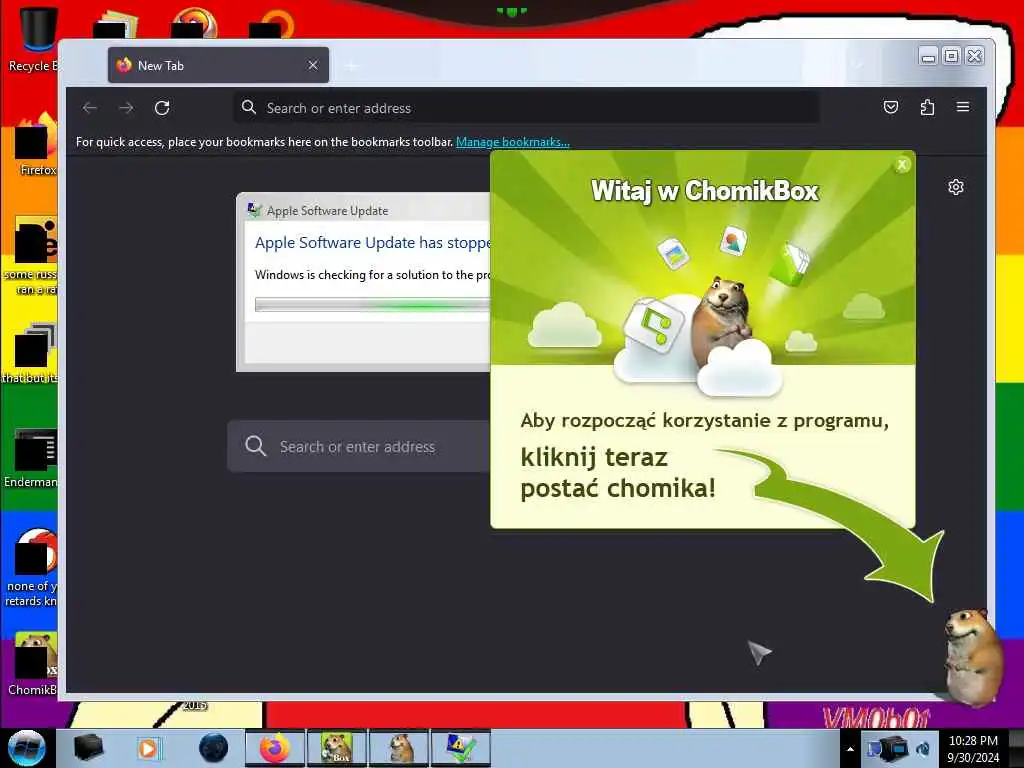Viewport: 1024px width, 768px height.
Task: Select the 'some russ' desktop icon
Action: 31,256
